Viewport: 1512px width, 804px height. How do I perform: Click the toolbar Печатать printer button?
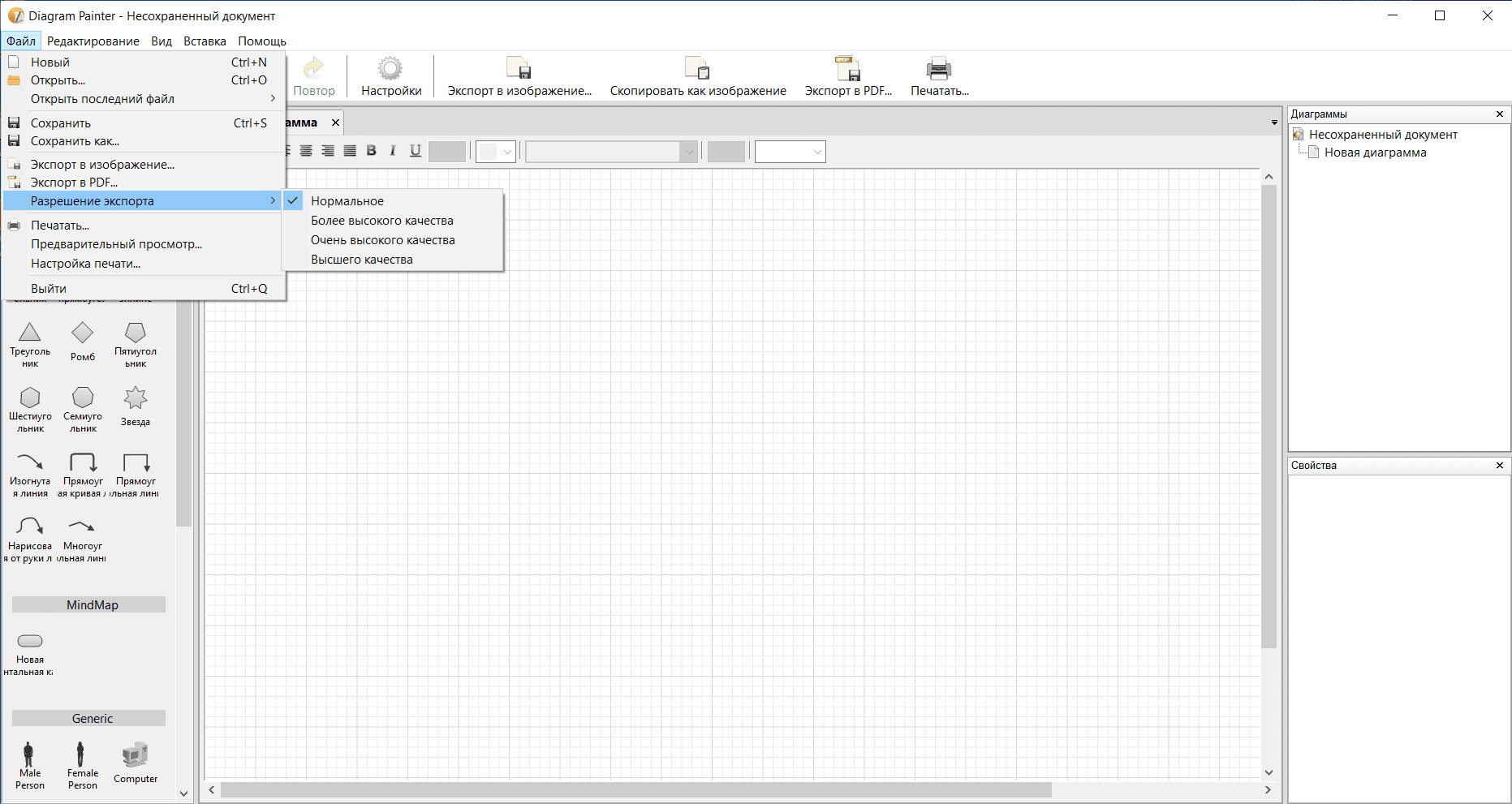939,76
